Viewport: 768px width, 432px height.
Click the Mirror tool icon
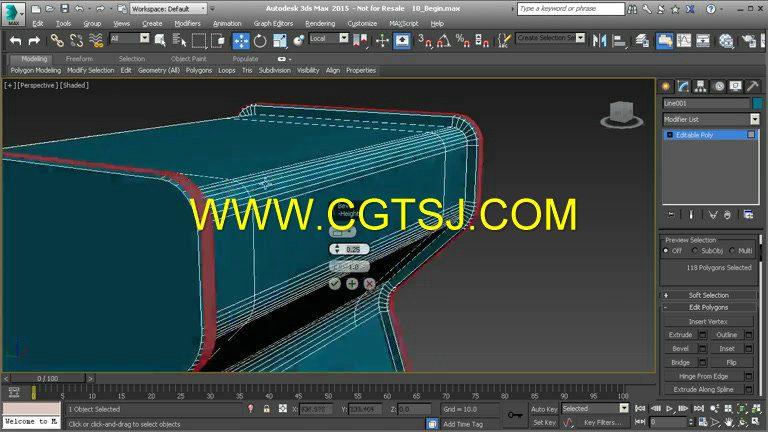[x=599, y=41]
